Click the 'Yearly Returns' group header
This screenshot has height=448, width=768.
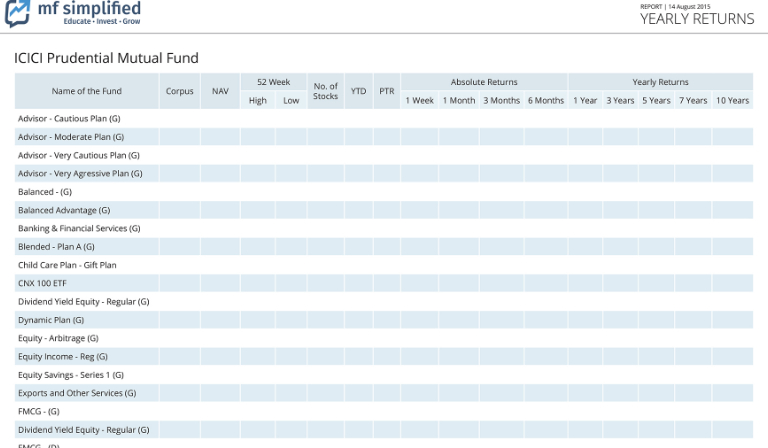[660, 82]
